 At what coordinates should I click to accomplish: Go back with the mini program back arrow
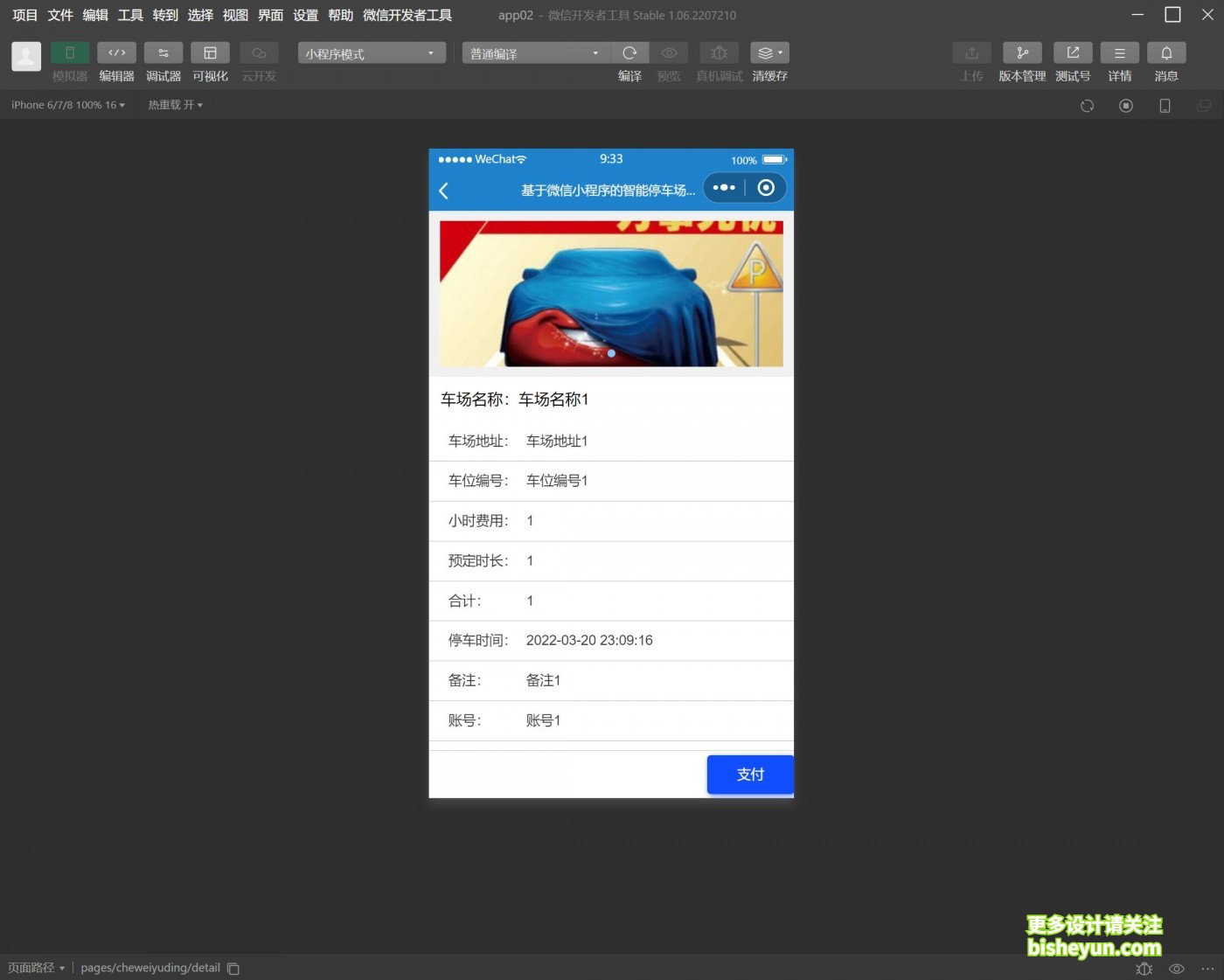click(443, 191)
